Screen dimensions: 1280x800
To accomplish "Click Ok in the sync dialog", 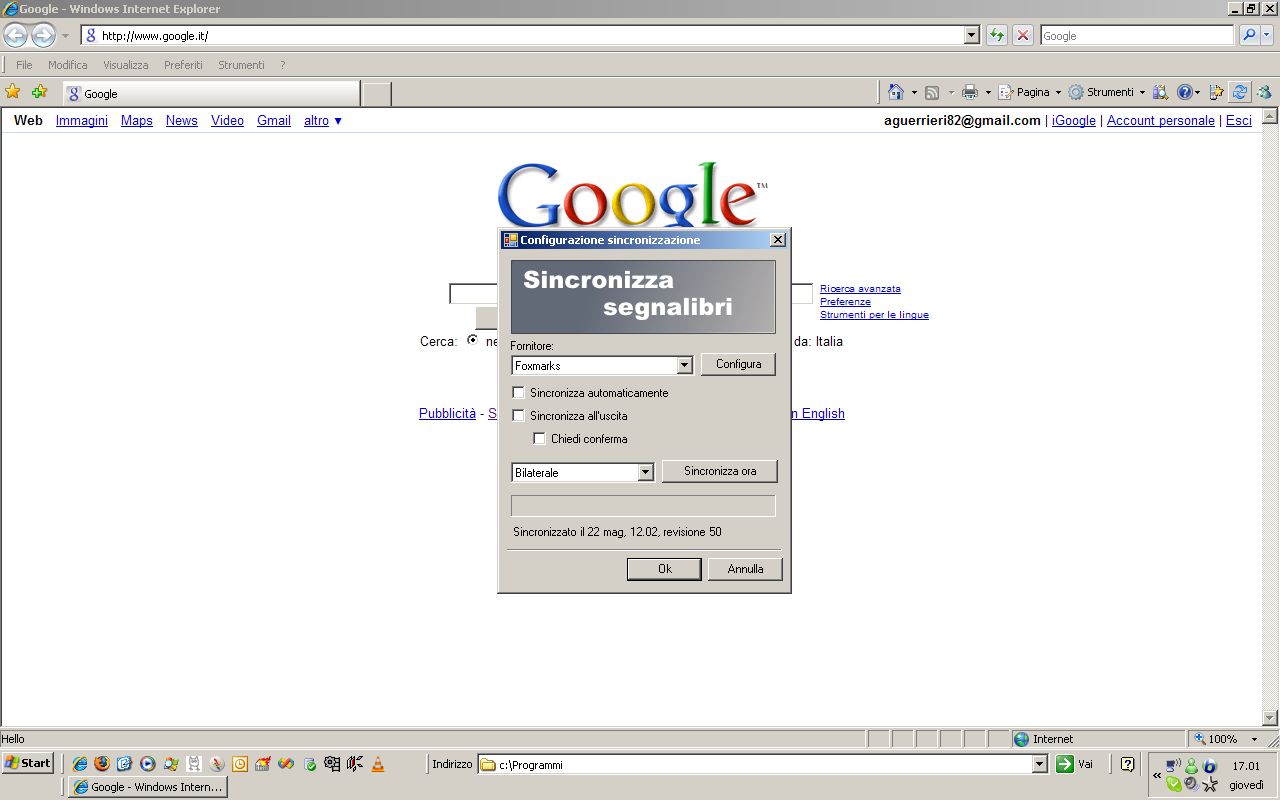I will pyautogui.click(x=665, y=569).
